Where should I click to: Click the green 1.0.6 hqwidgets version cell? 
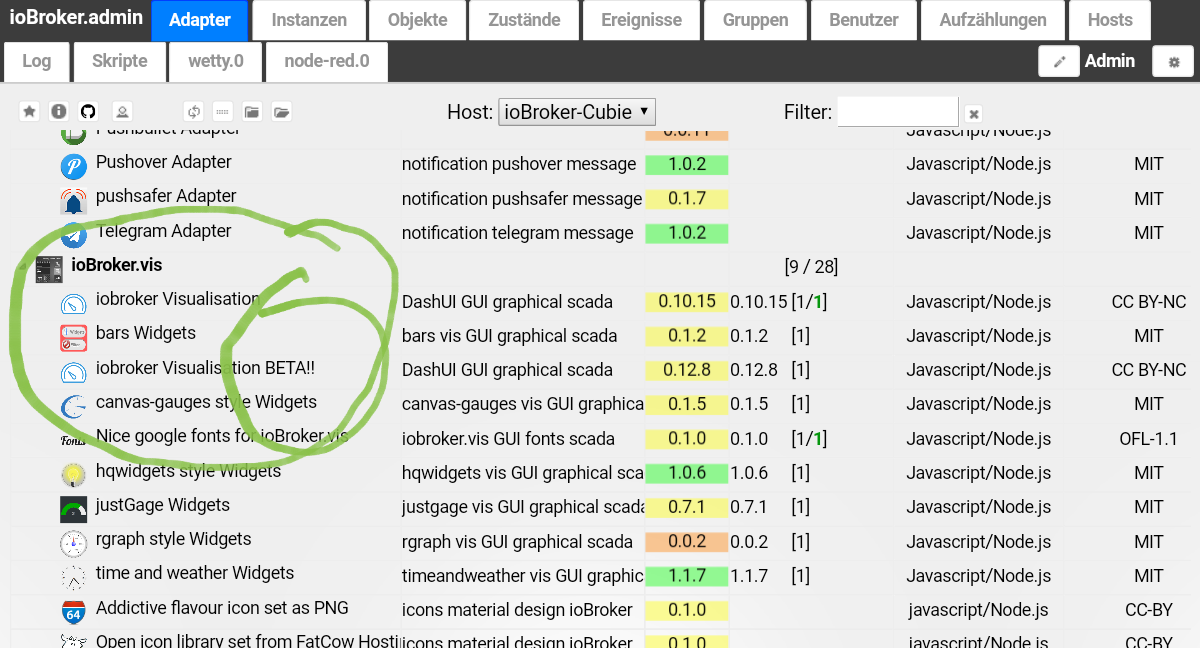tap(686, 473)
